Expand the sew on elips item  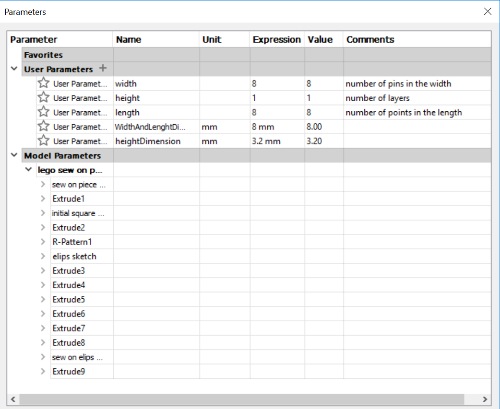coord(43,357)
